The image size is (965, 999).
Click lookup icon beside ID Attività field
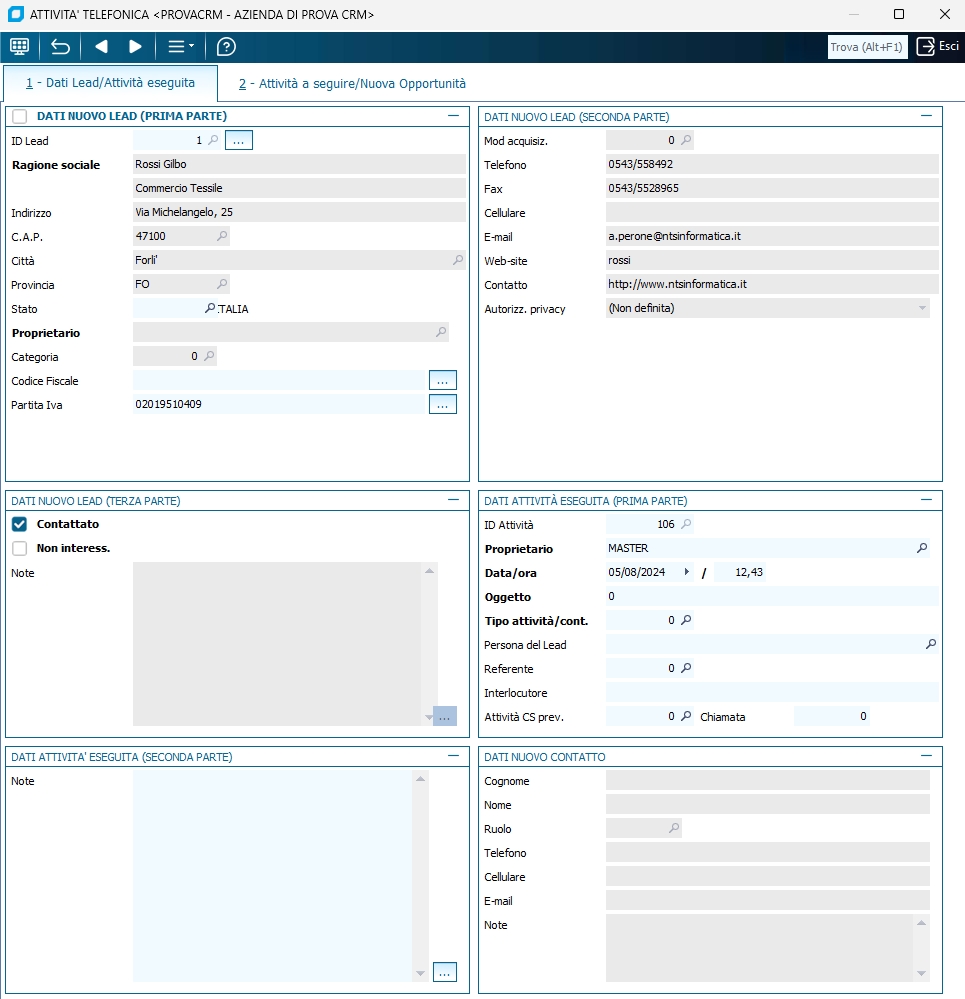coord(686,524)
